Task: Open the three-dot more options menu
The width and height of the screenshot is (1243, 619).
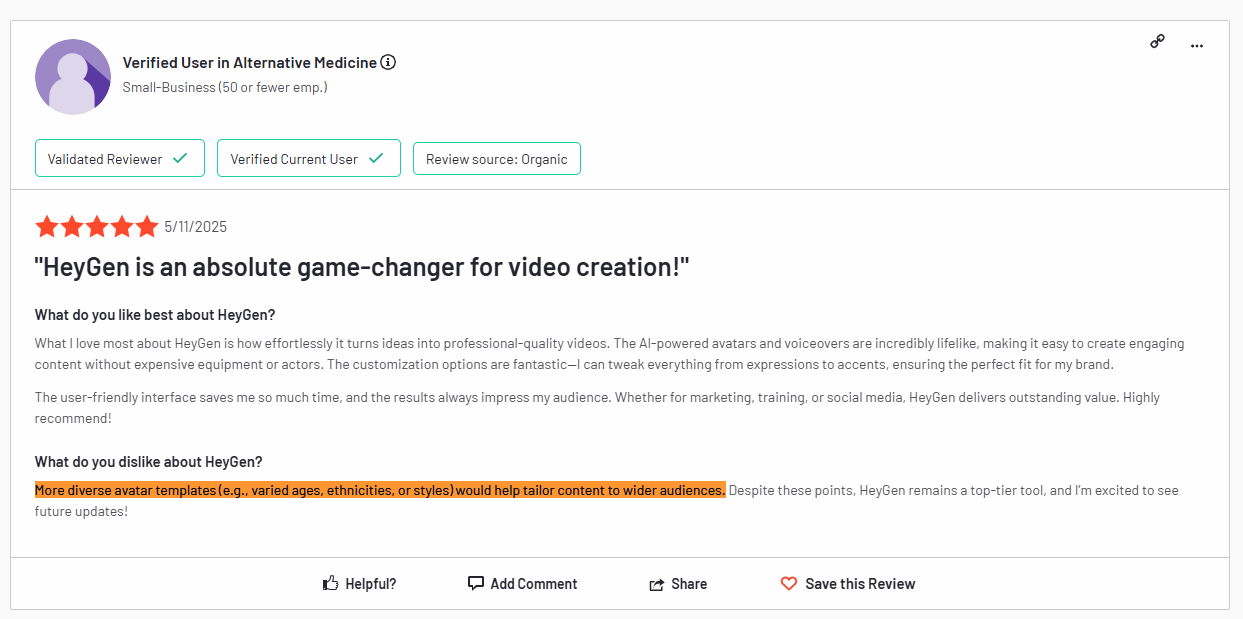Action: tap(1196, 45)
